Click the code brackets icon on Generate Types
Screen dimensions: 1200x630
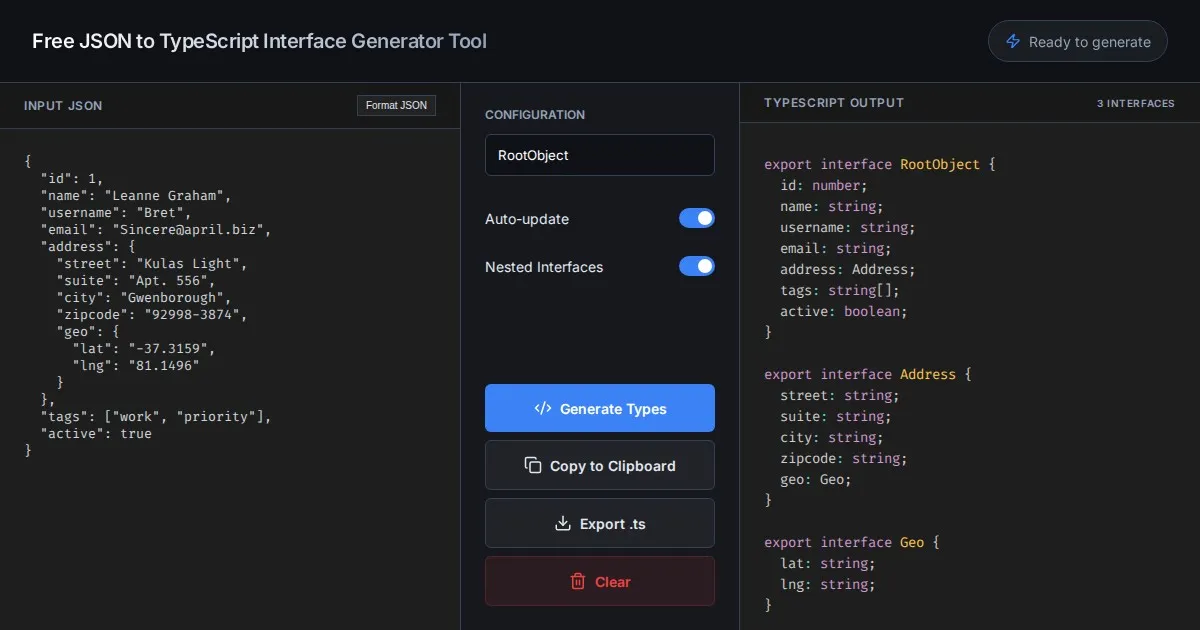click(543, 408)
